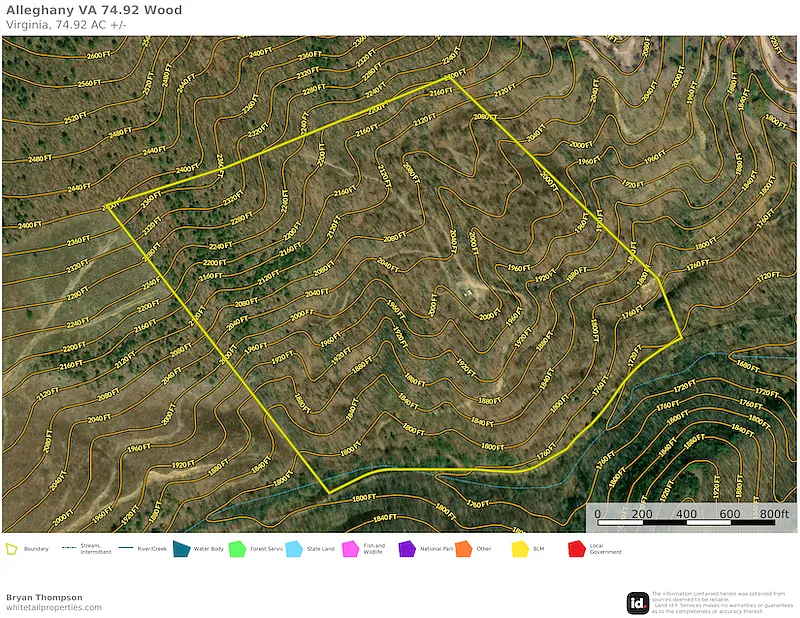Click the red Local Government legend icon
The width and height of the screenshot is (800, 618).
click(x=577, y=549)
